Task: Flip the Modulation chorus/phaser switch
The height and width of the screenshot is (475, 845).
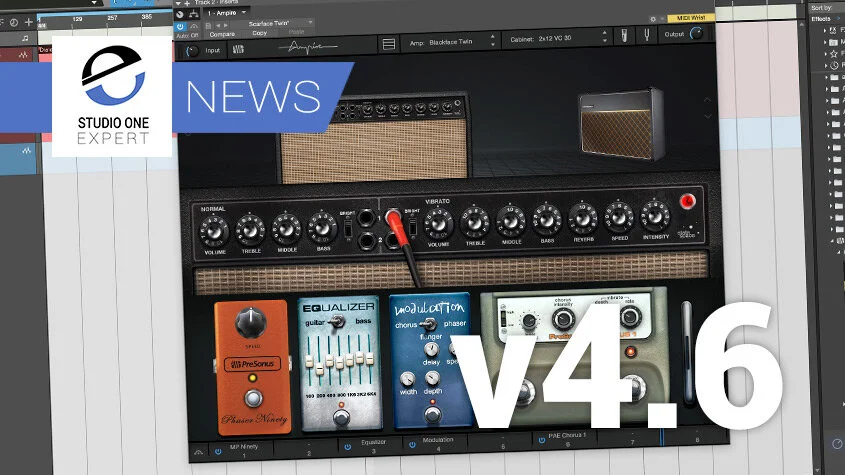Action: click(x=430, y=323)
